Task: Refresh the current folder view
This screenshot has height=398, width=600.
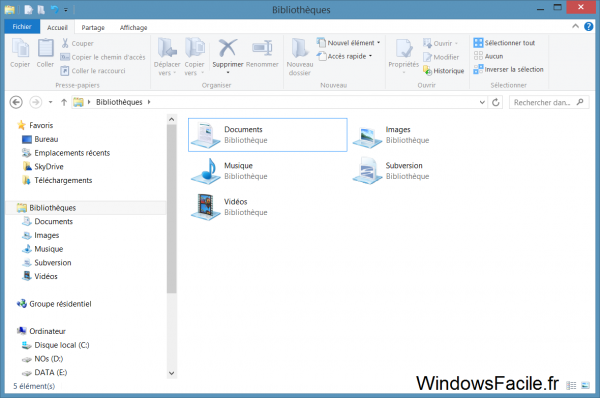Action: [x=496, y=102]
